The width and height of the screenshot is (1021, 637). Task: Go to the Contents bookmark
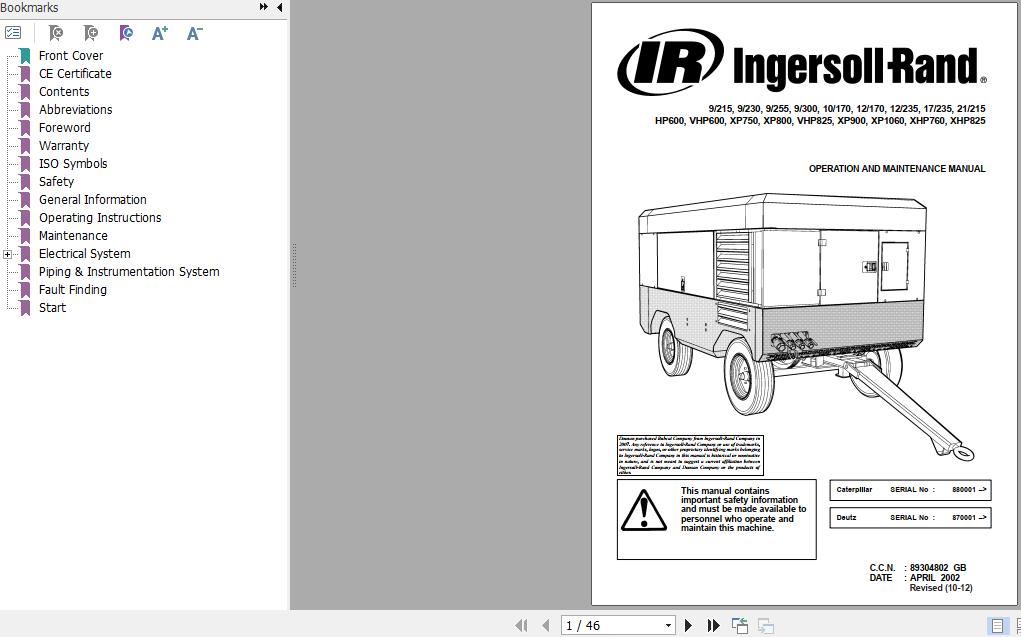coord(64,92)
